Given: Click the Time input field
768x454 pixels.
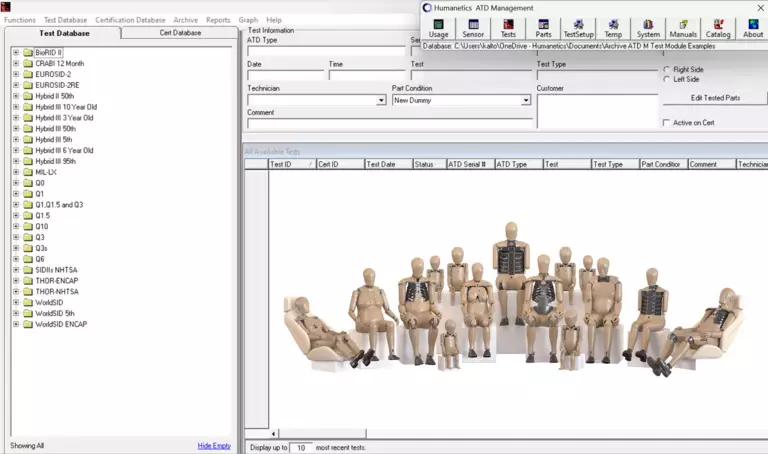Looking at the screenshot, I should (367, 75).
